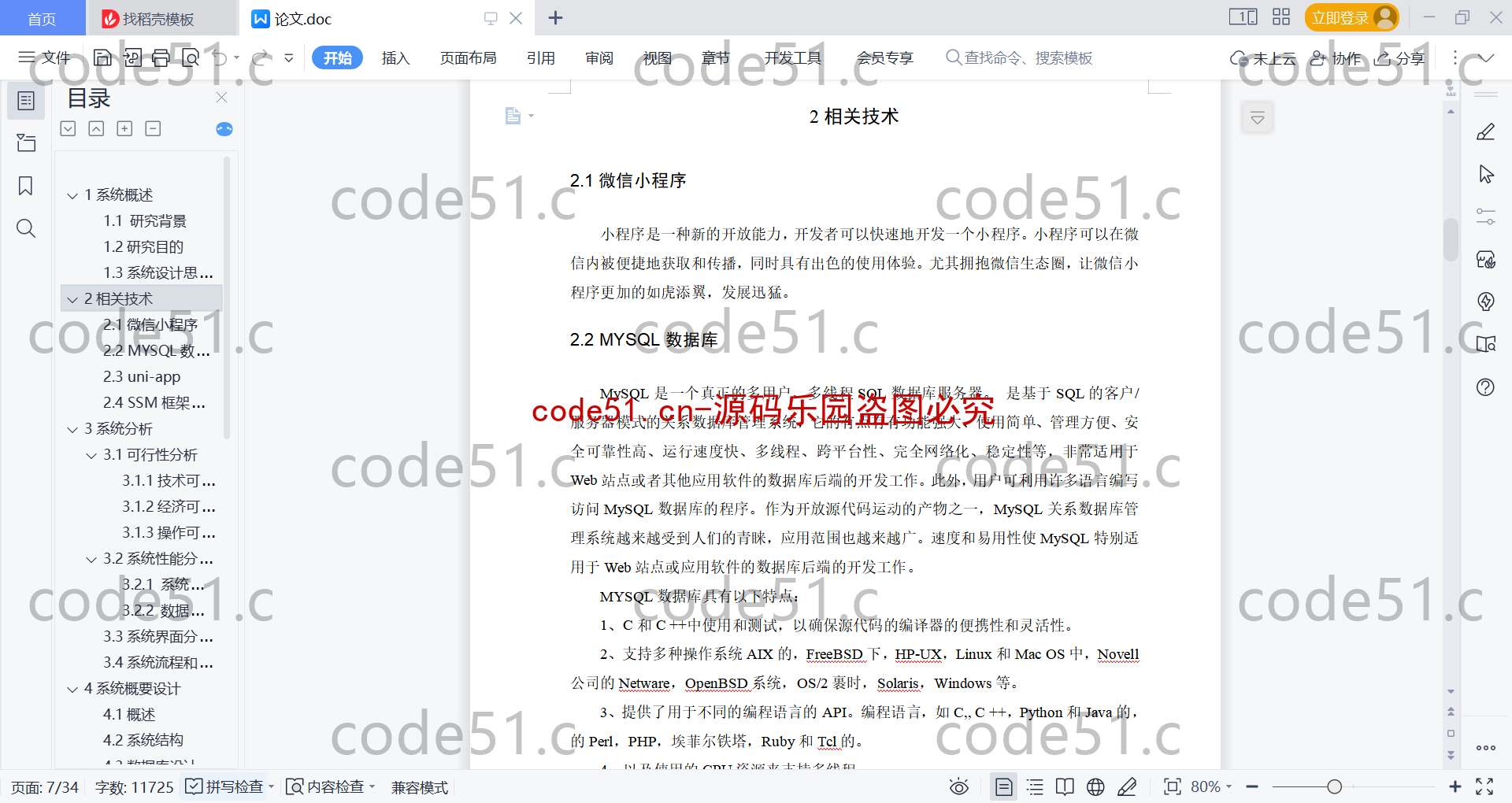The height and width of the screenshot is (803, 1512).
Task: Click the zoom in plus button
Action: tap(1455, 786)
